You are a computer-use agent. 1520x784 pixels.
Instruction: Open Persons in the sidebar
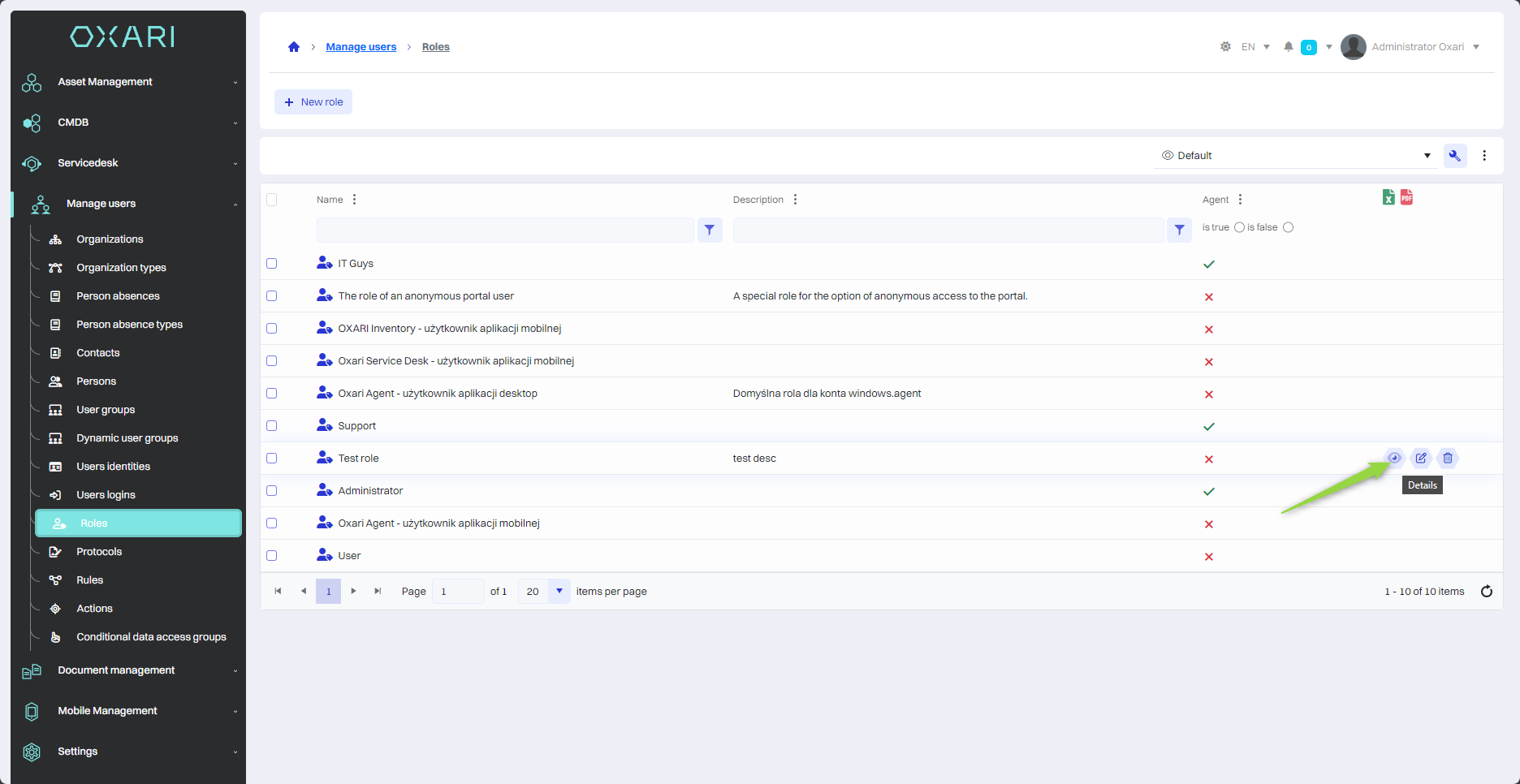[96, 381]
